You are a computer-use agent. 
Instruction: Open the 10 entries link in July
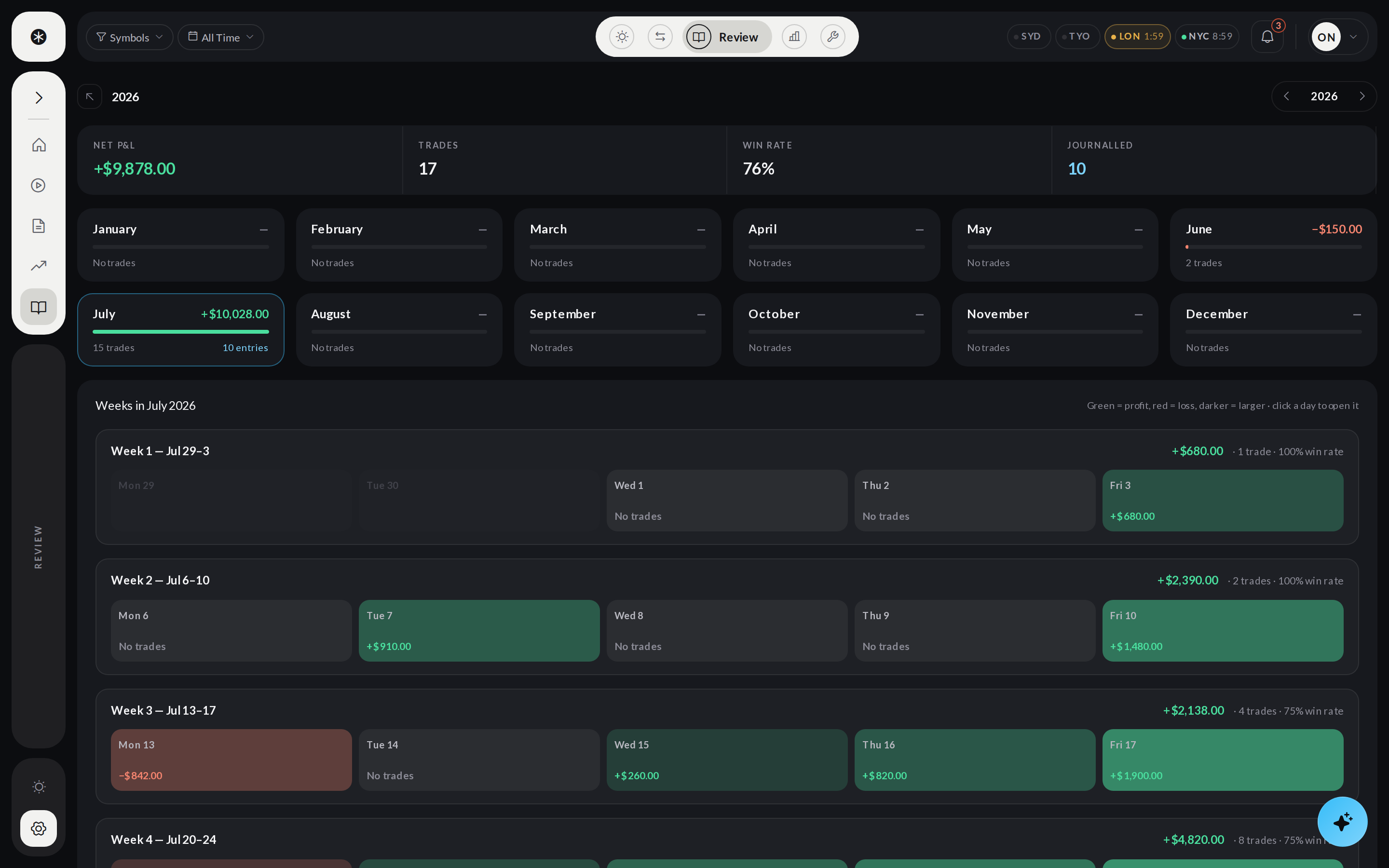click(x=245, y=348)
